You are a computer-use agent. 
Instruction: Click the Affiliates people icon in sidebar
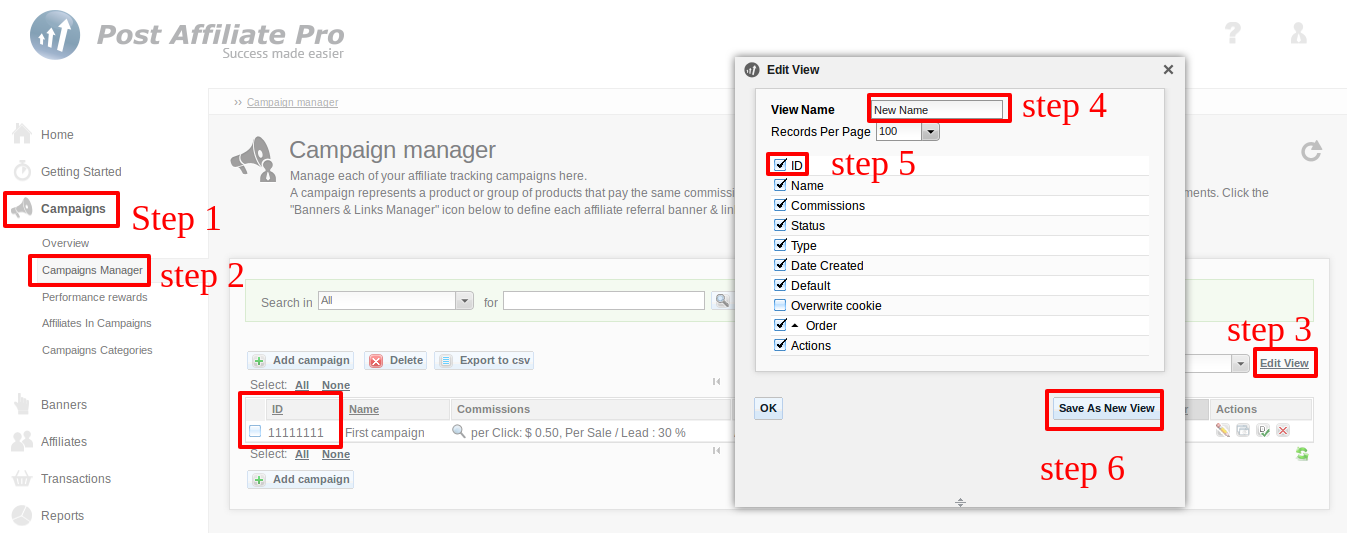pos(22,441)
